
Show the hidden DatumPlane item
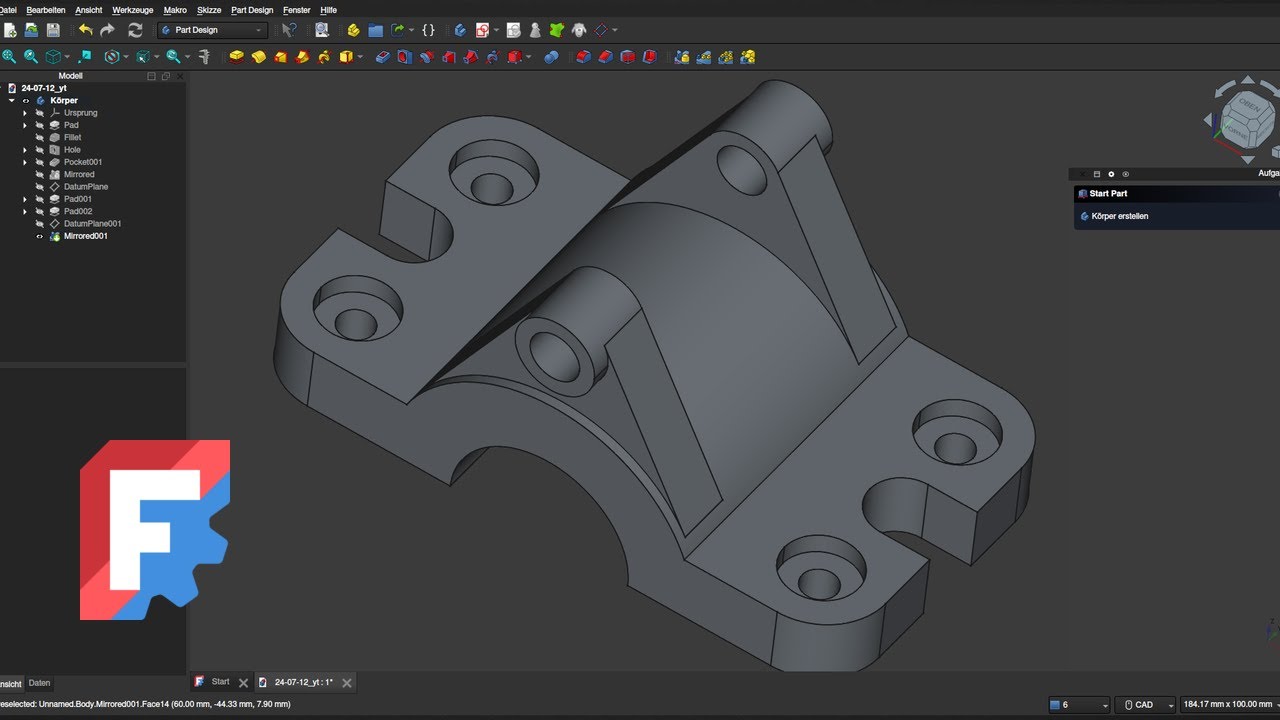[40, 187]
